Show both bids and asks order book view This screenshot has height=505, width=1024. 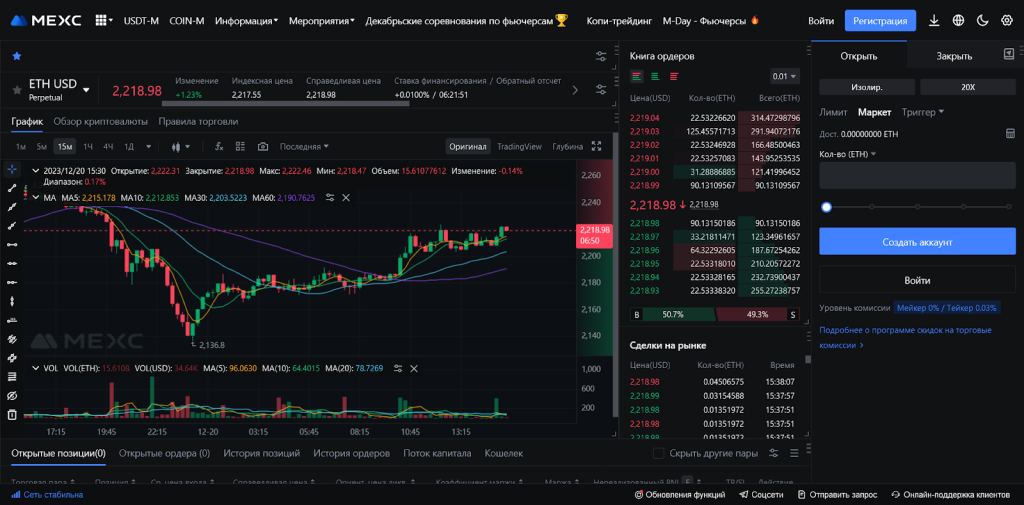coord(636,76)
